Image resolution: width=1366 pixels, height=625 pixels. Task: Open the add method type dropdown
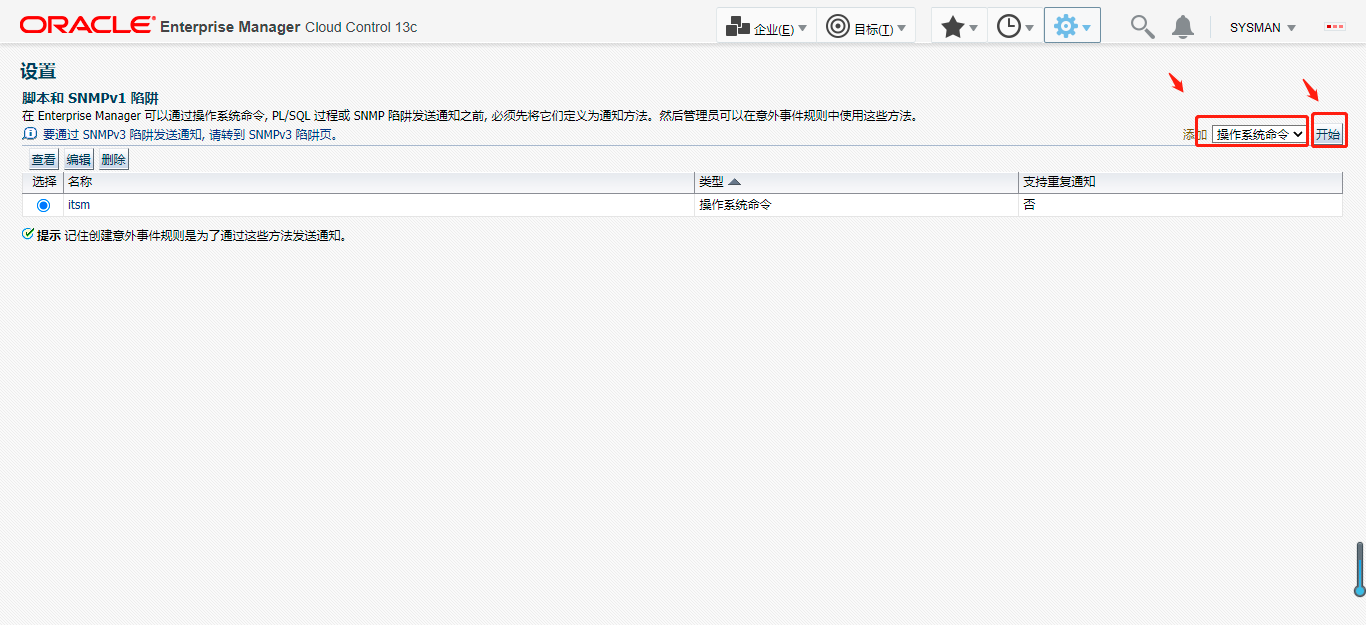pyautogui.click(x=1260, y=134)
